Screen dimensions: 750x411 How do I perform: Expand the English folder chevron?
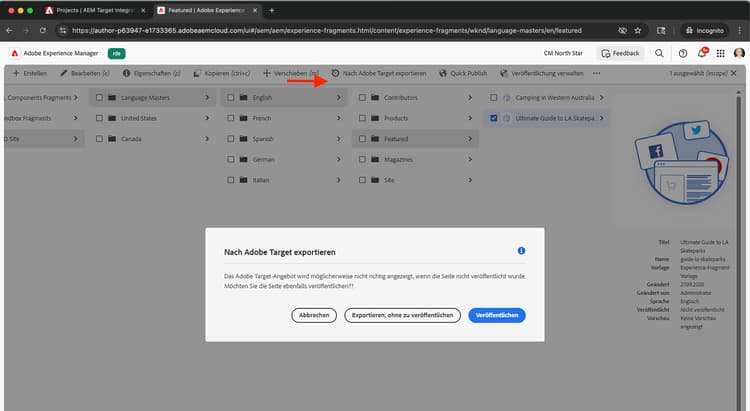pyautogui.click(x=339, y=98)
